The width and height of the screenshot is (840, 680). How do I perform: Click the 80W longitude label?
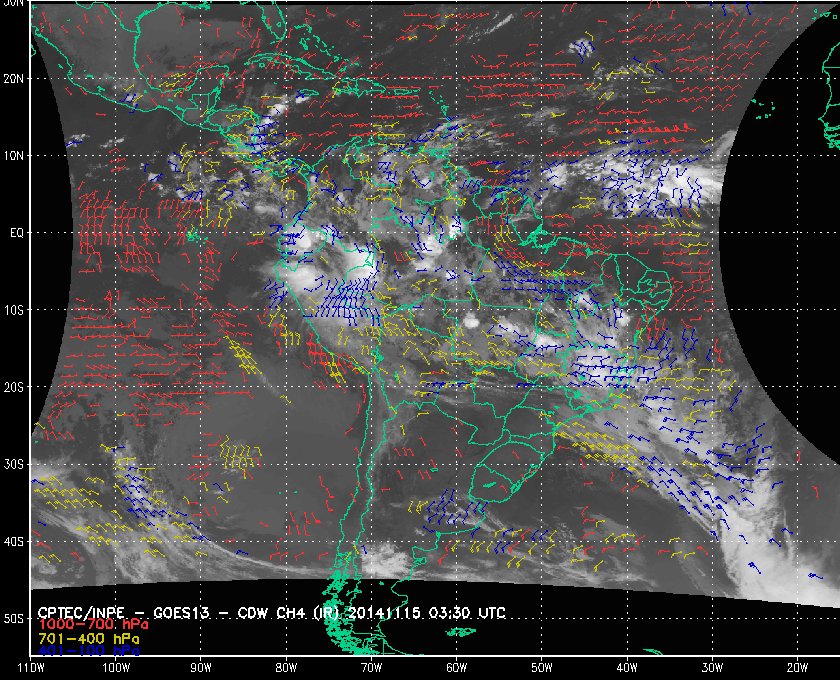[286, 668]
